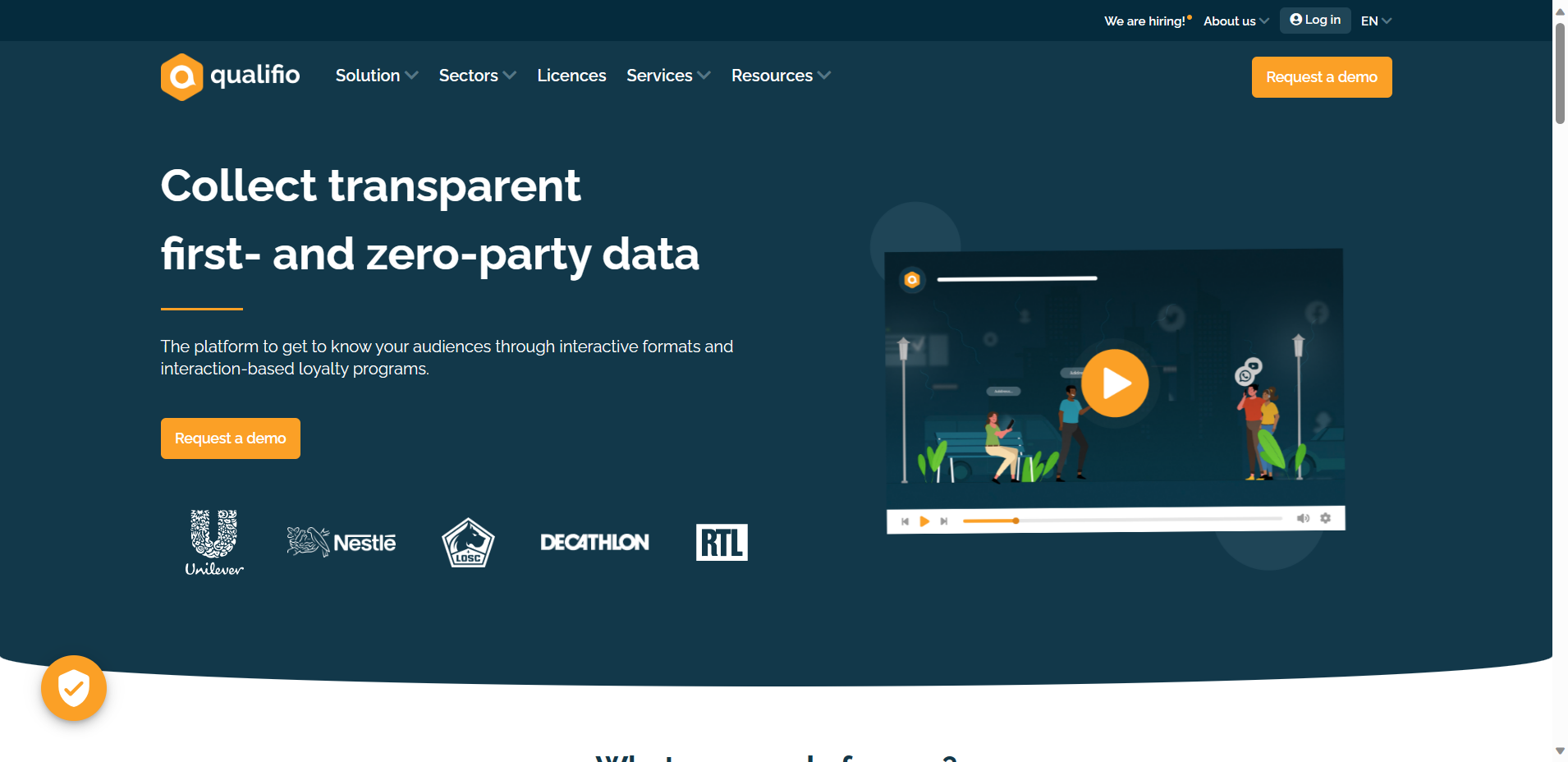Click the hero Request a demo button
The width and height of the screenshot is (1568, 762).
tap(231, 438)
